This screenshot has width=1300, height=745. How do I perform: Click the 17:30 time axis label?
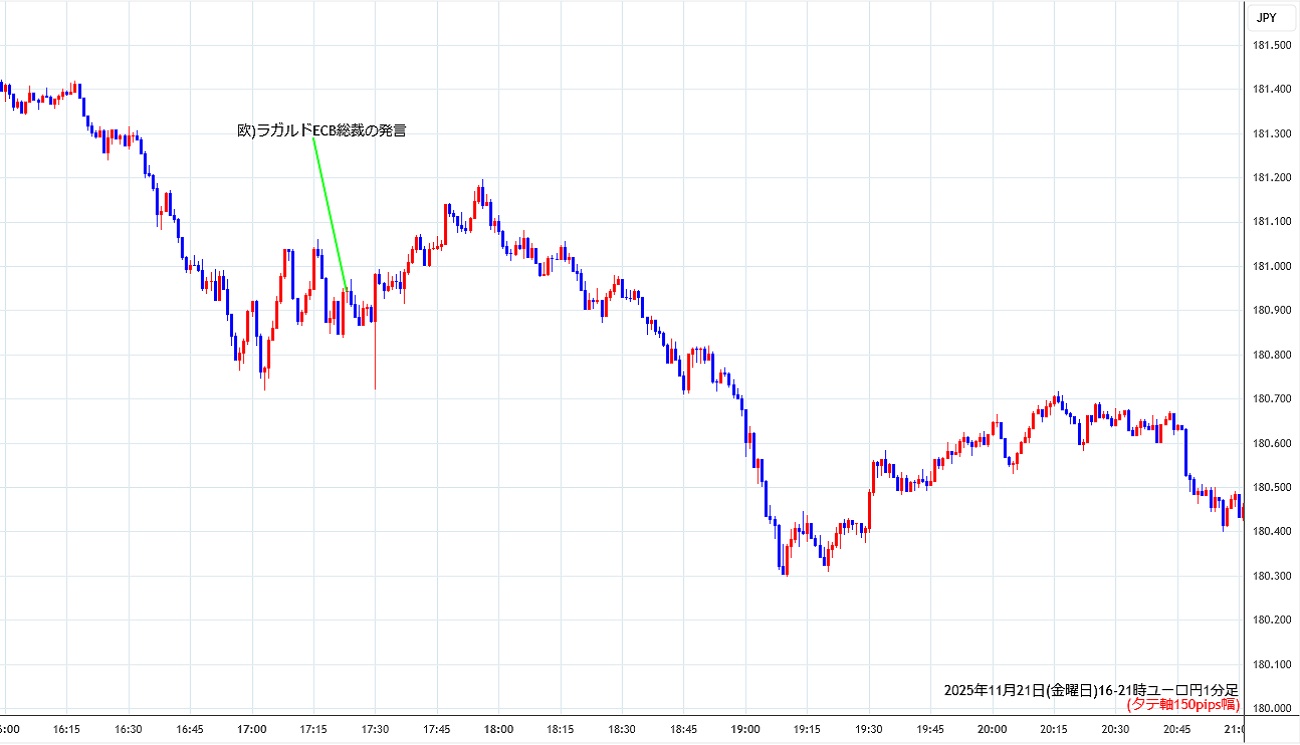[375, 729]
